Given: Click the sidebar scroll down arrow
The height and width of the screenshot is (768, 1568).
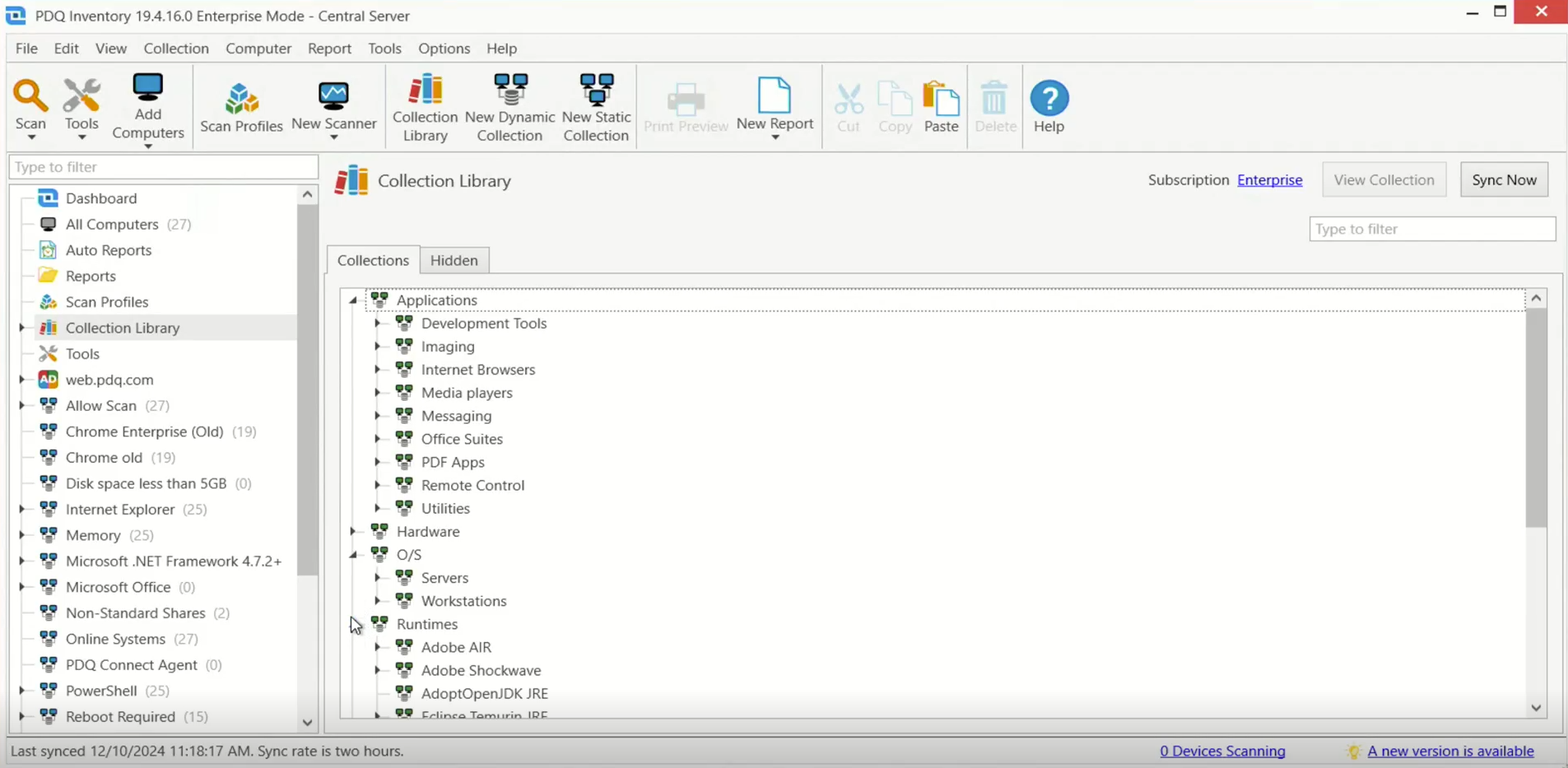Looking at the screenshot, I should (307, 723).
